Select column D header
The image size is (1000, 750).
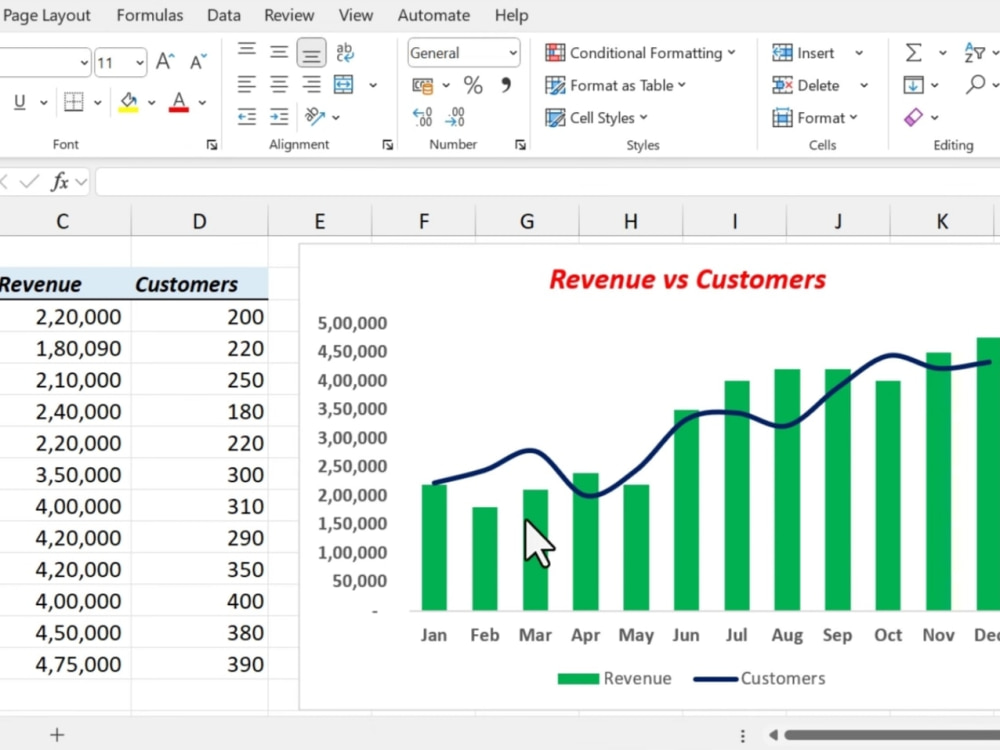200,221
